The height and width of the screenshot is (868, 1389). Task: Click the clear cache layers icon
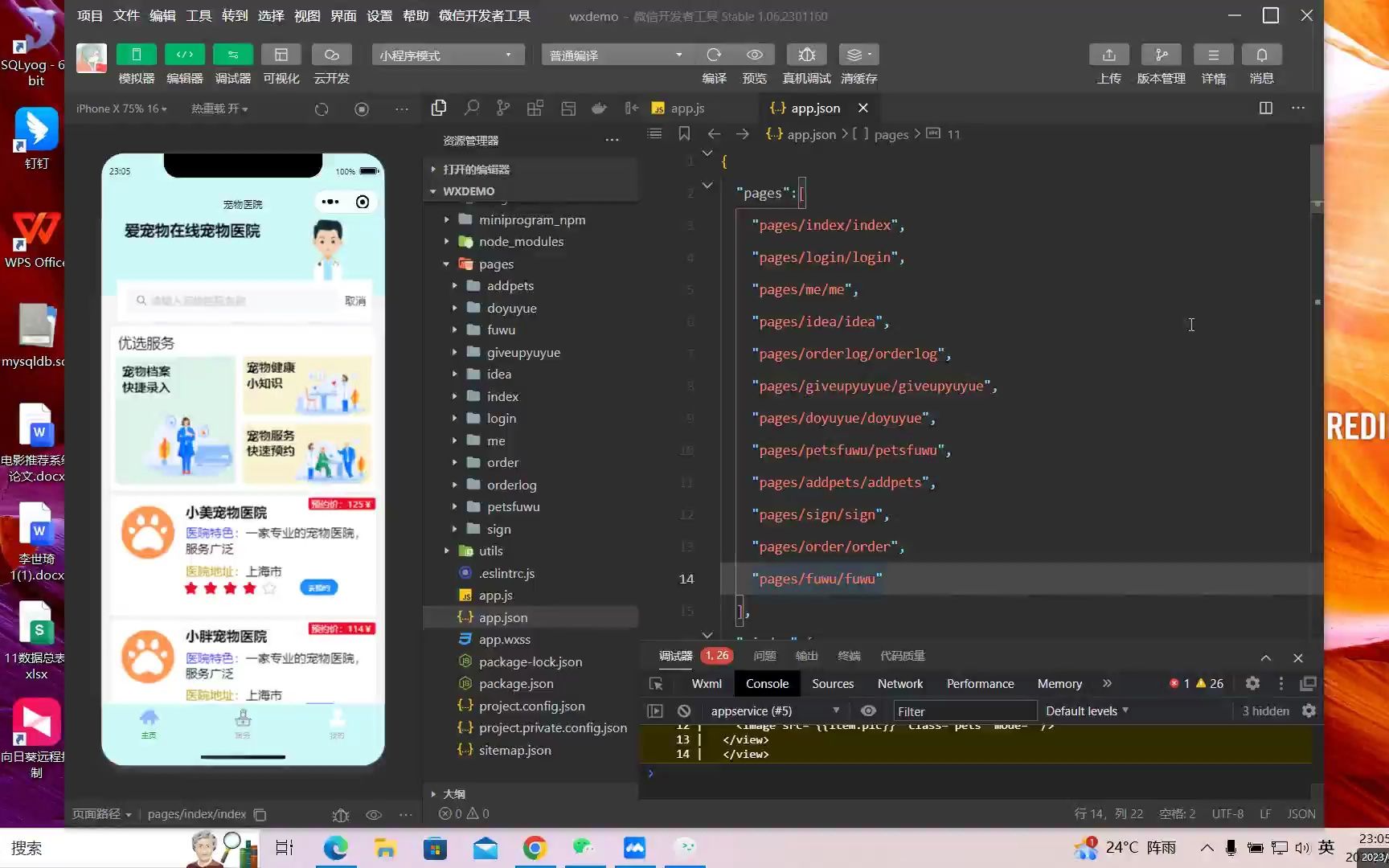click(858, 55)
